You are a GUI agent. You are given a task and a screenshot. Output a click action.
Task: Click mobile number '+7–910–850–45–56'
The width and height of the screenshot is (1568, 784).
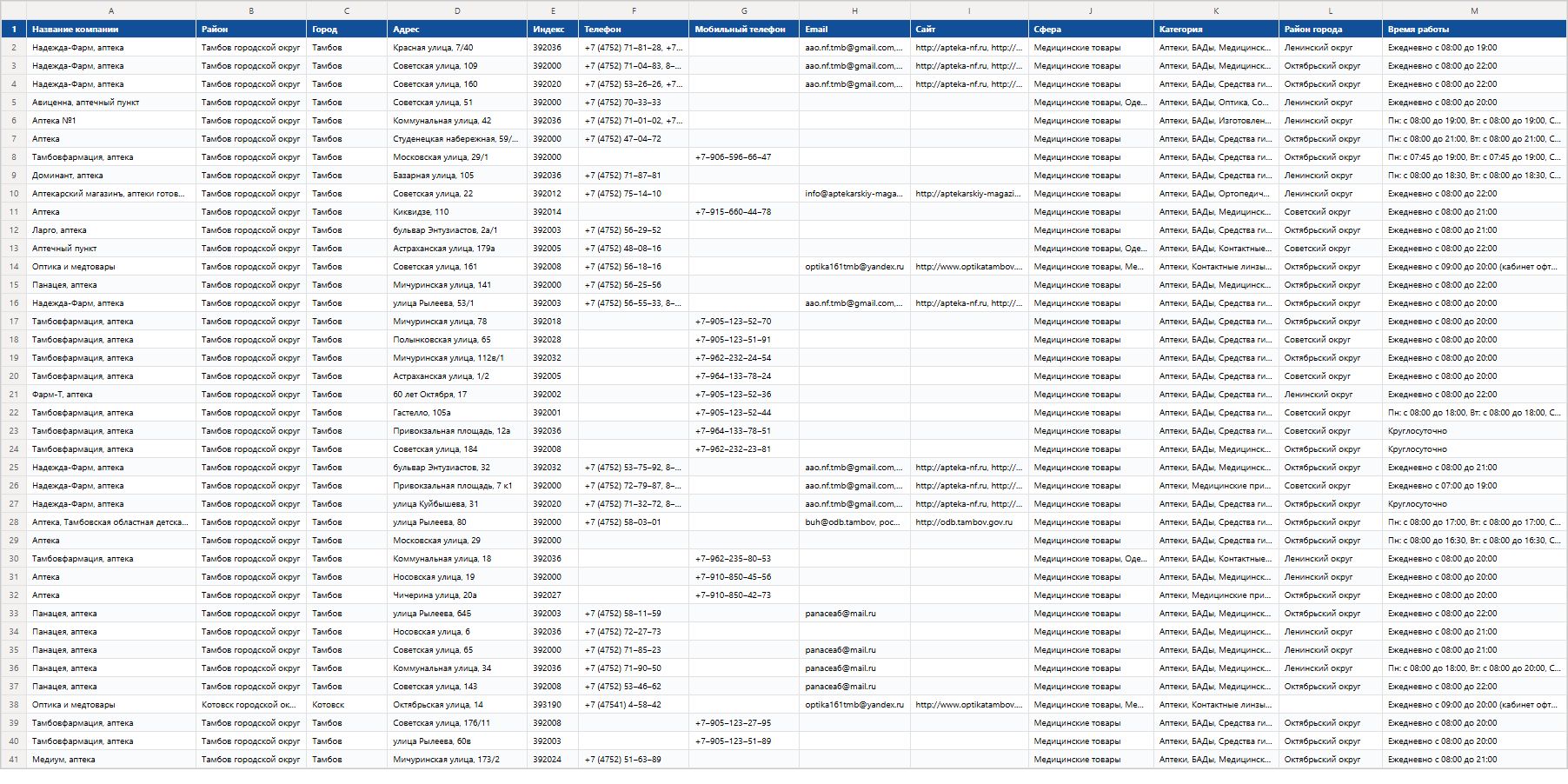[x=744, y=577]
